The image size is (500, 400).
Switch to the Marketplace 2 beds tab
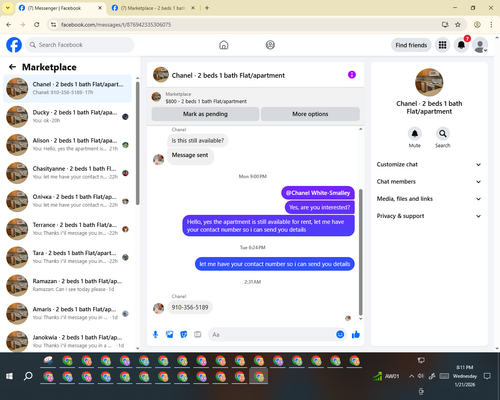pos(153,8)
